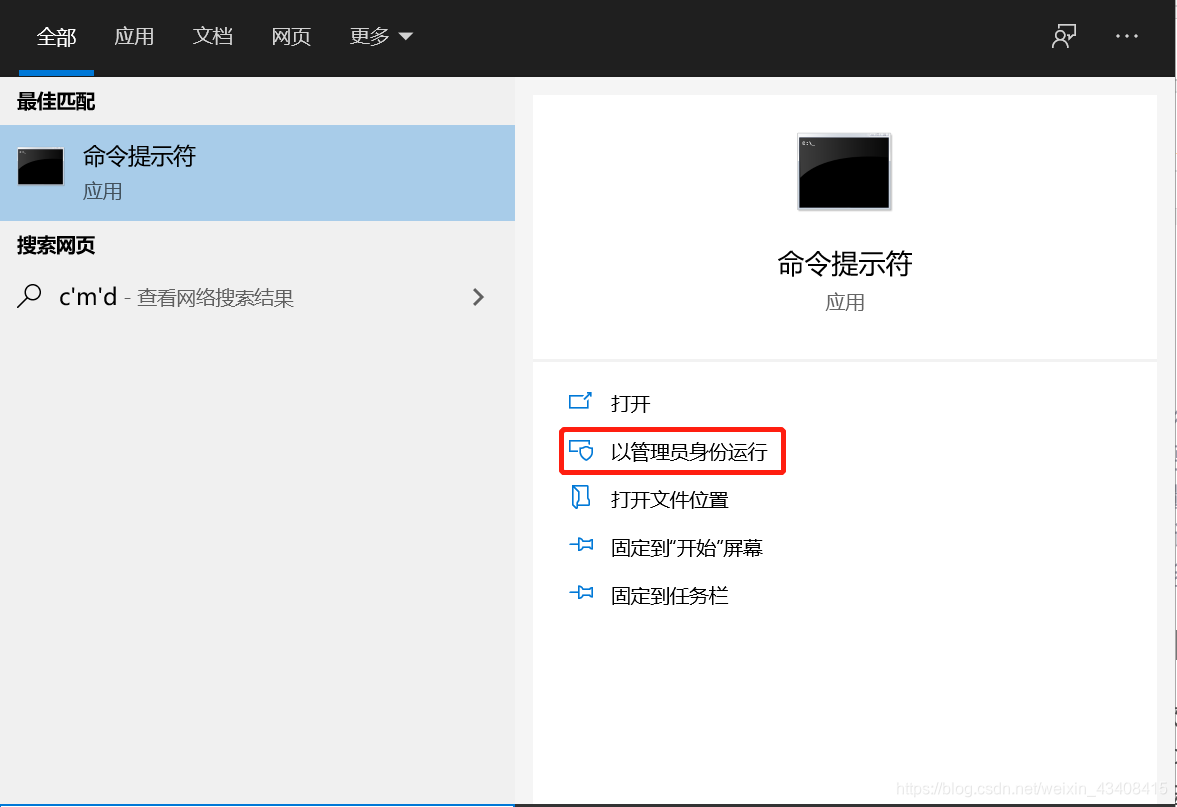Click the 打开 (Open) icon next to its label
Image resolution: width=1177 pixels, height=807 pixels.
point(581,402)
